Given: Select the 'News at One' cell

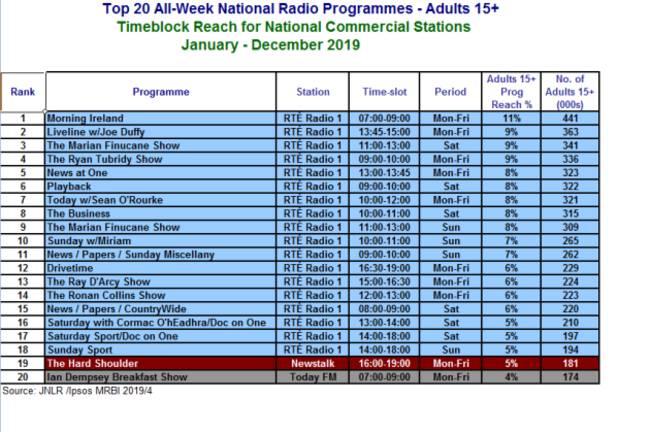Looking at the screenshot, I should tap(161, 173).
